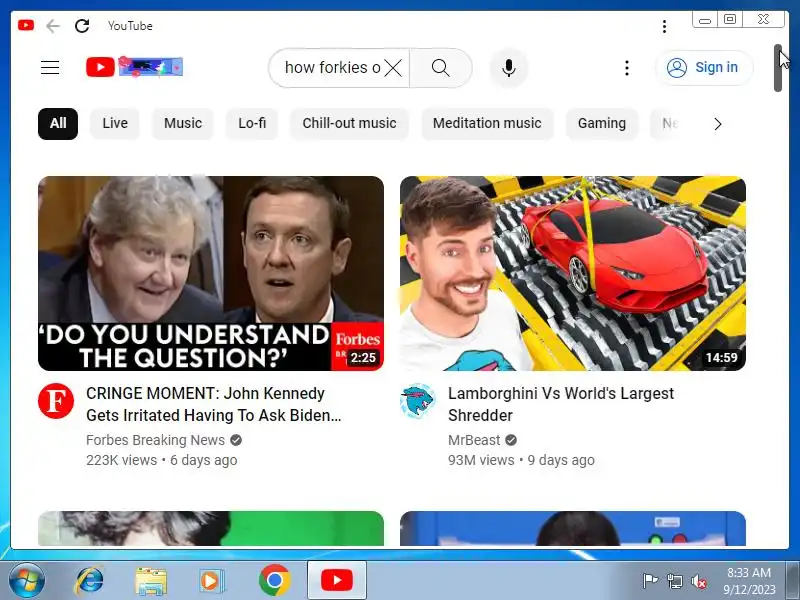Click '93M views • 9 days ago' text
This screenshot has height=600, width=800.
[x=521, y=460]
